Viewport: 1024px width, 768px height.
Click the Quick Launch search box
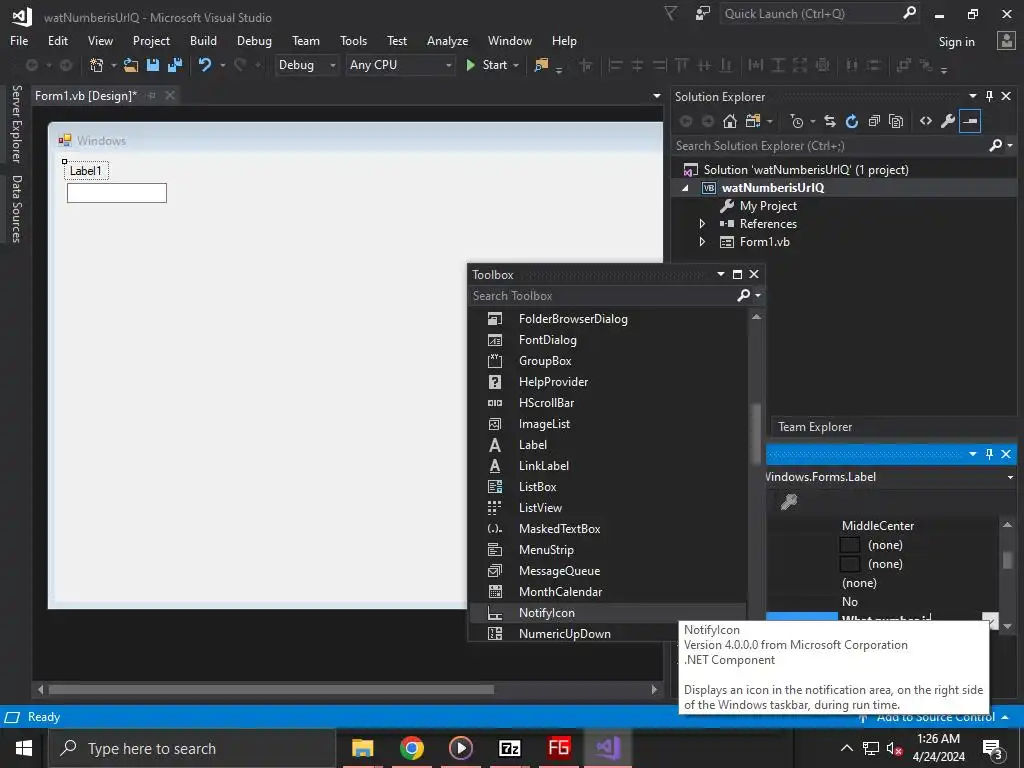810,13
